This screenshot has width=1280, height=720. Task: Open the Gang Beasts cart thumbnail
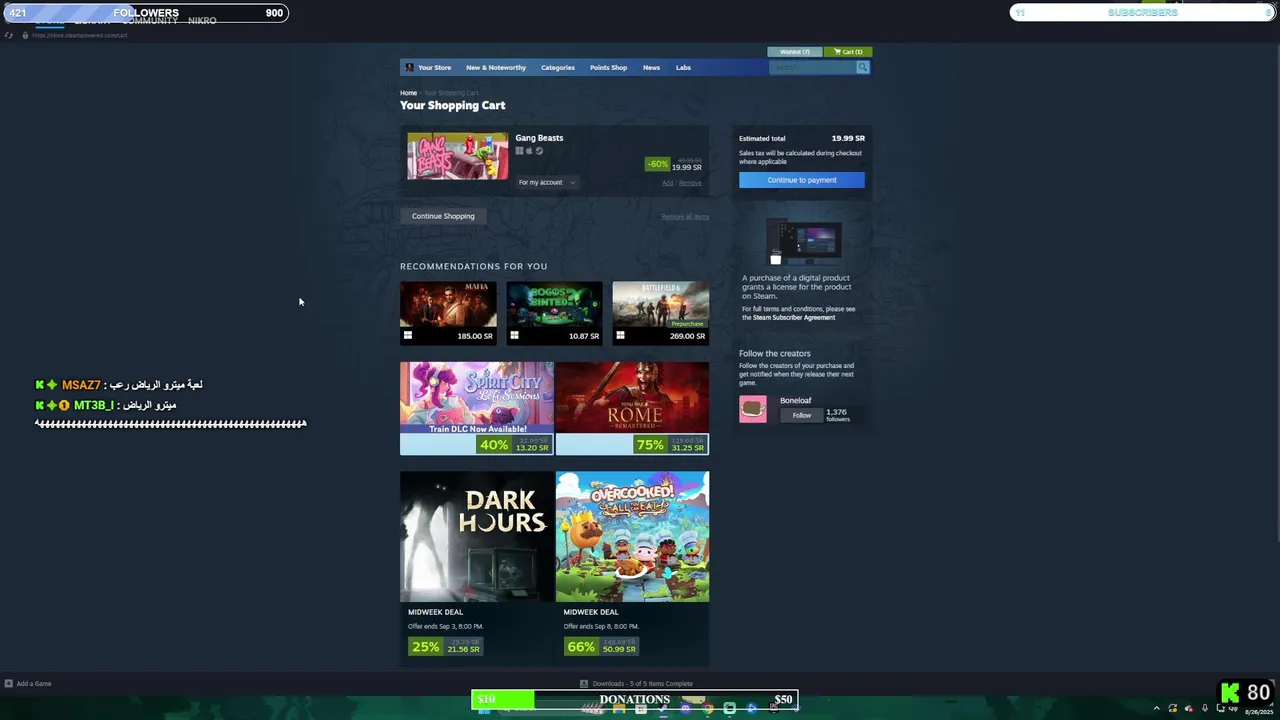click(x=457, y=156)
